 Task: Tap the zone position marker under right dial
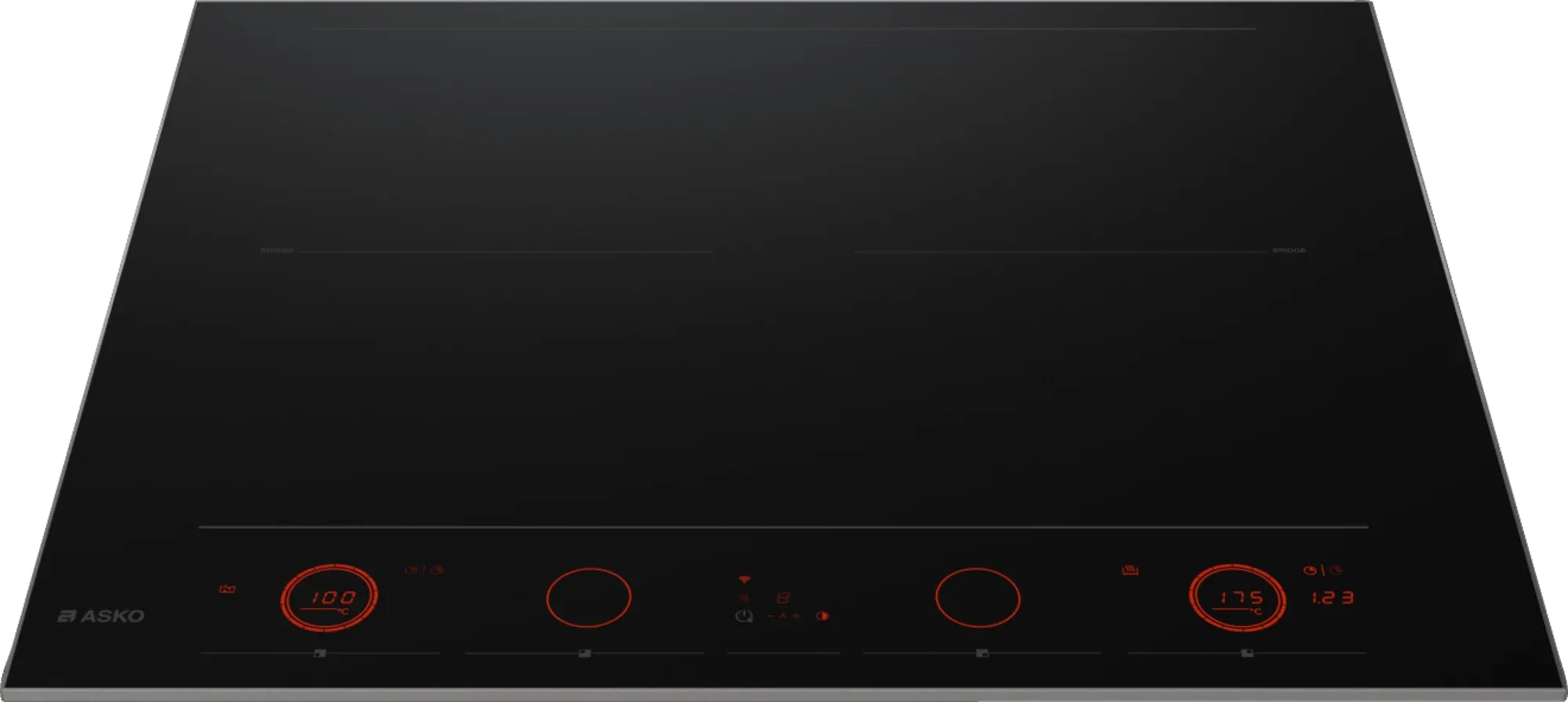pos(1247,653)
